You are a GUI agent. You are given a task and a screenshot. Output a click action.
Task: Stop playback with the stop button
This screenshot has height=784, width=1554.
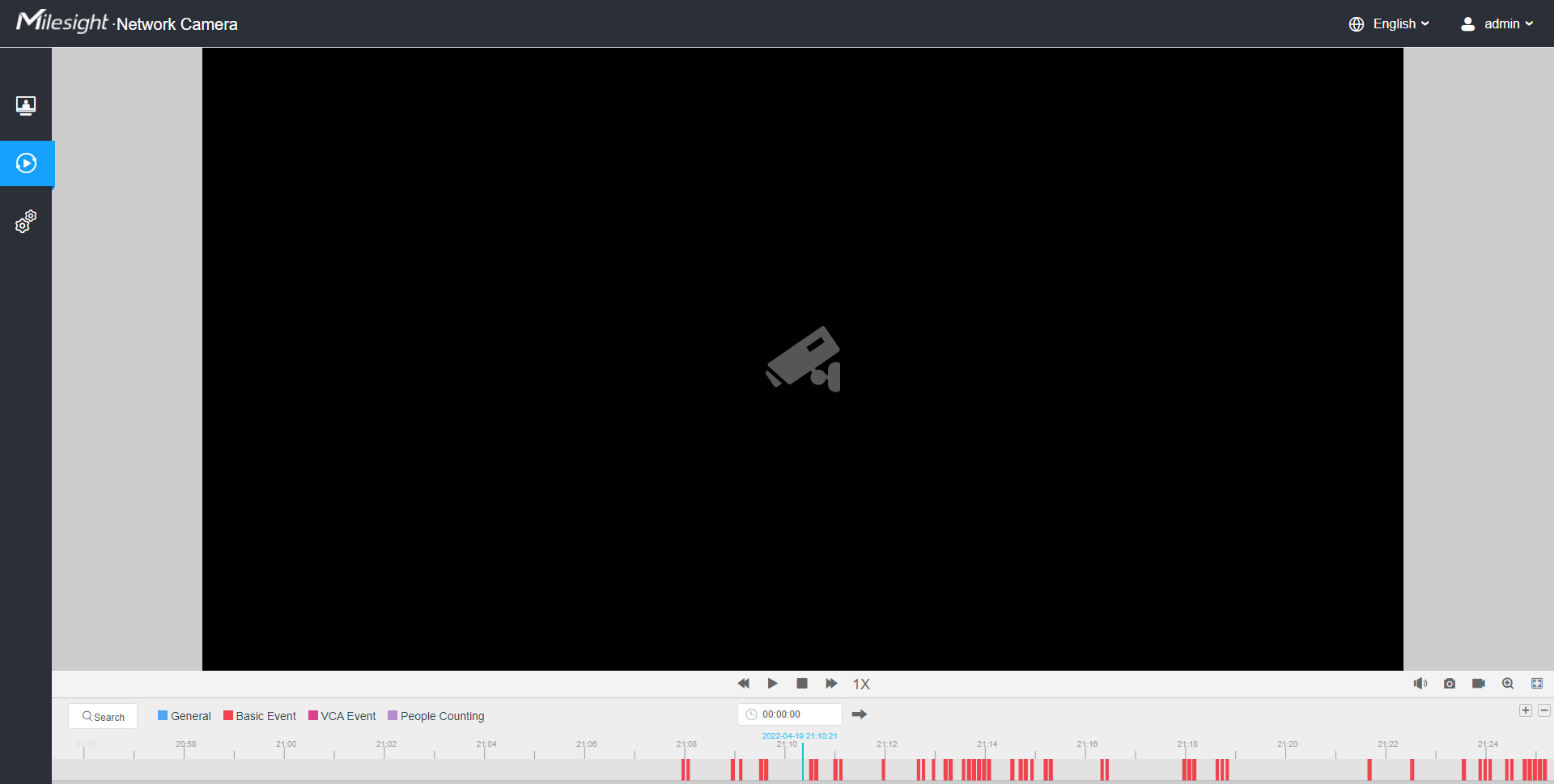click(x=802, y=684)
